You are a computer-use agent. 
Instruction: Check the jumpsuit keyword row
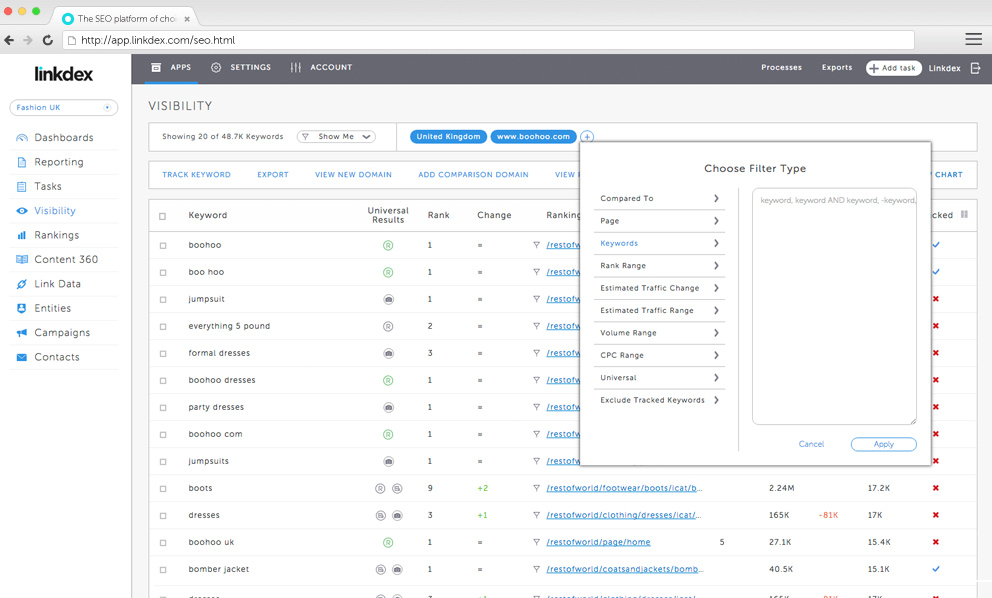(163, 299)
